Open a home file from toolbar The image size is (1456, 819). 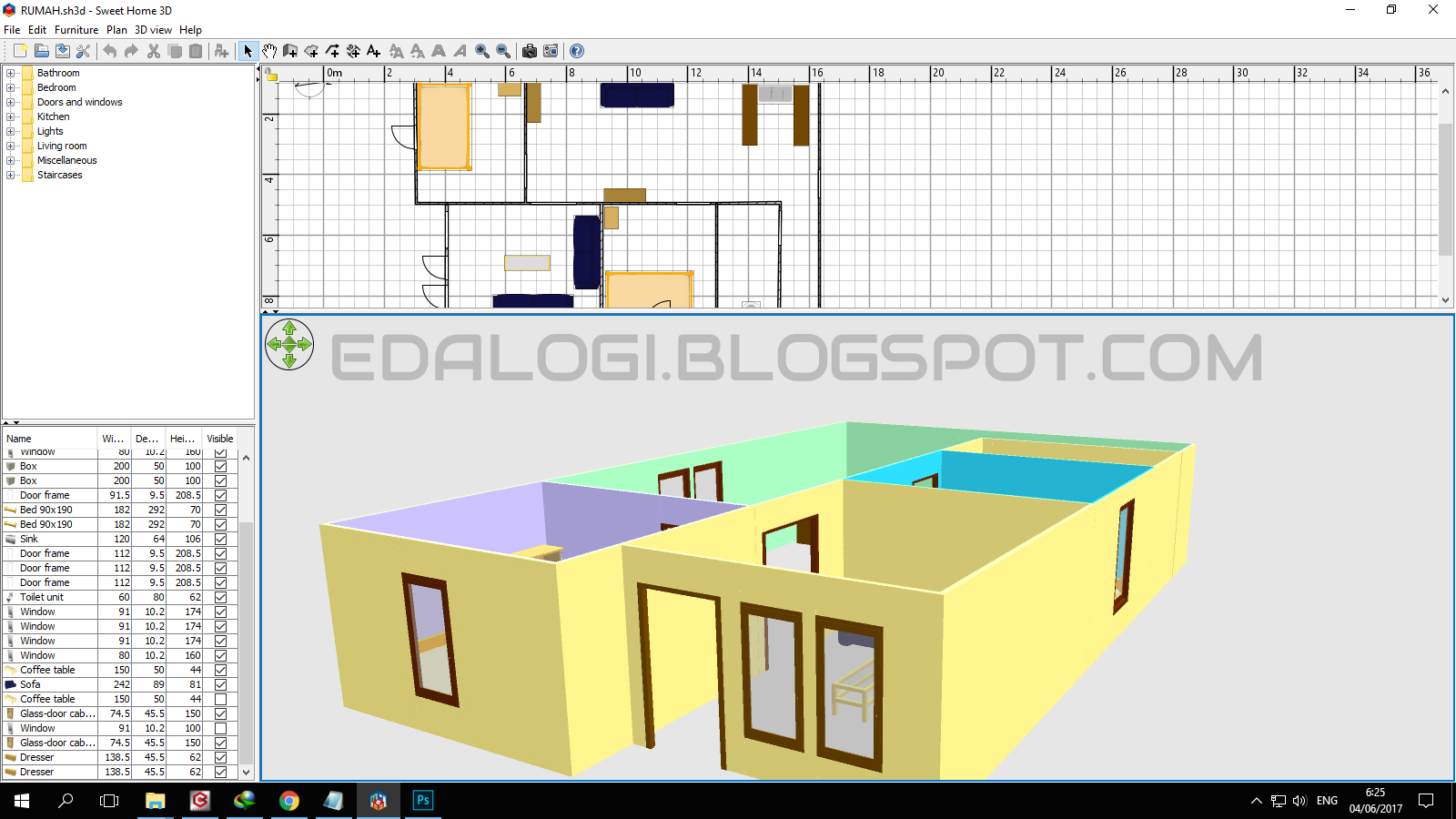tap(41, 51)
